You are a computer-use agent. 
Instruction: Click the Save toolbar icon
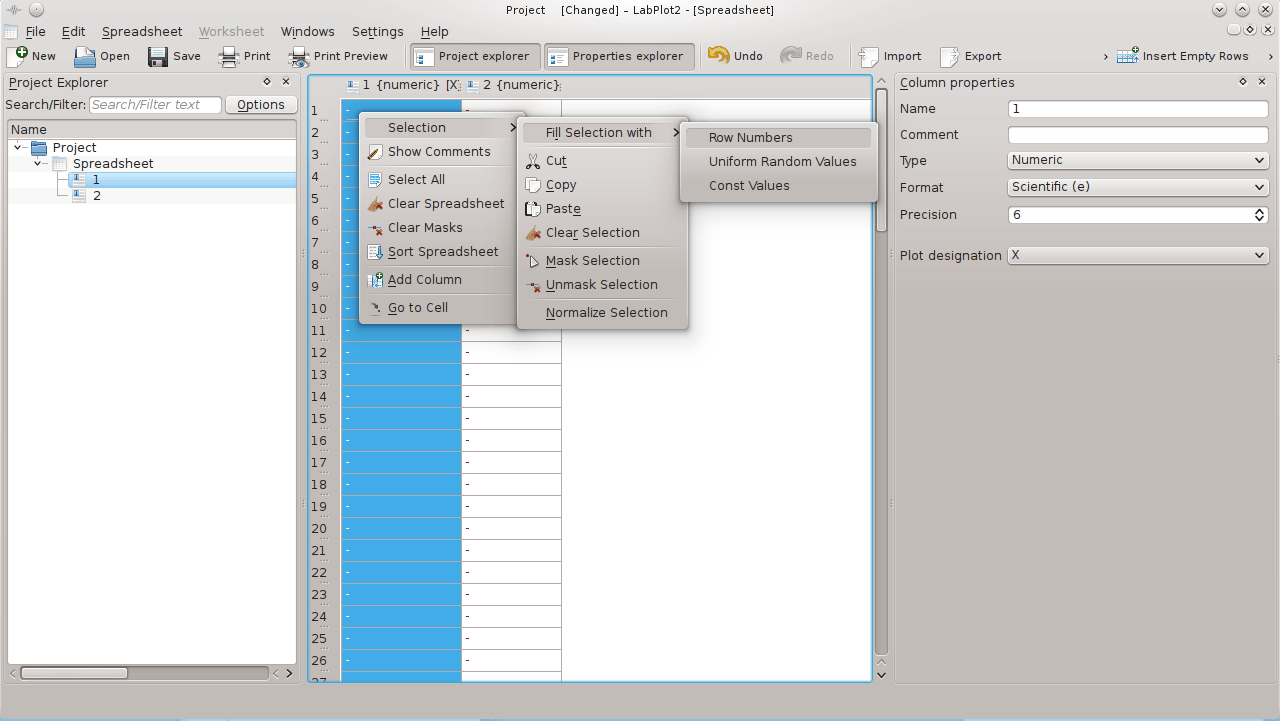[x=159, y=56]
